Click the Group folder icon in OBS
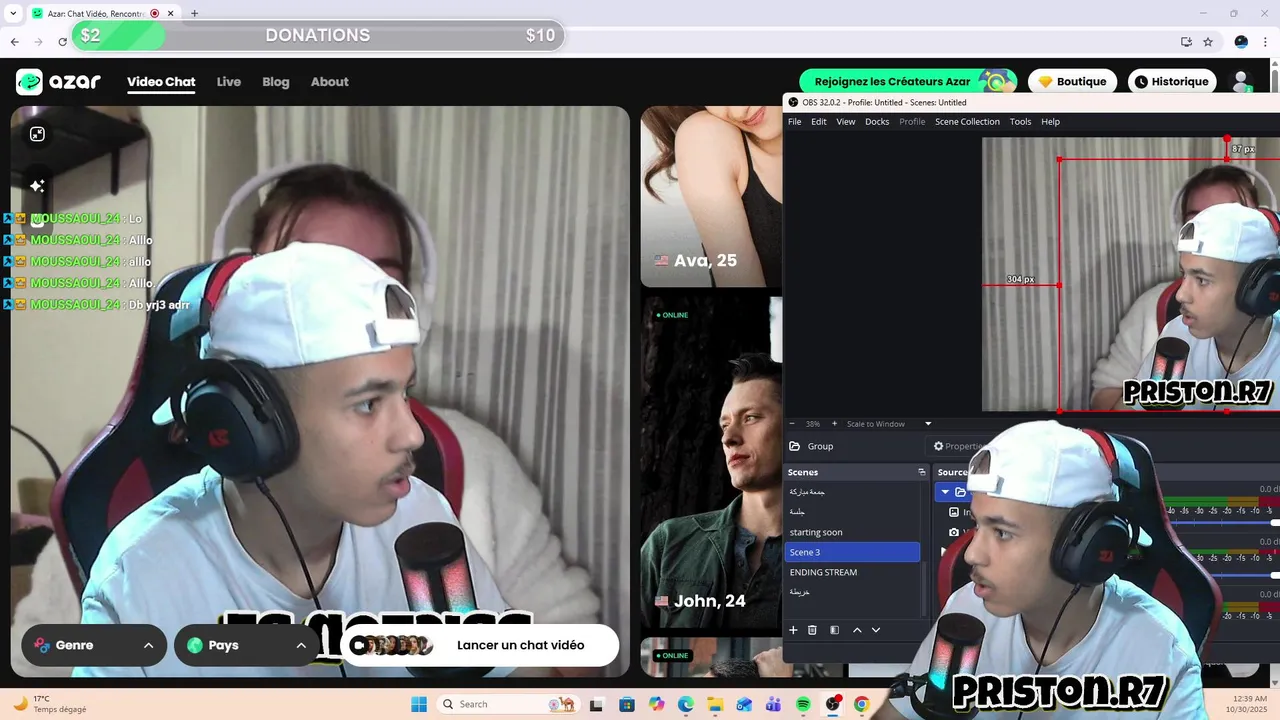1280x720 pixels. coord(794,446)
